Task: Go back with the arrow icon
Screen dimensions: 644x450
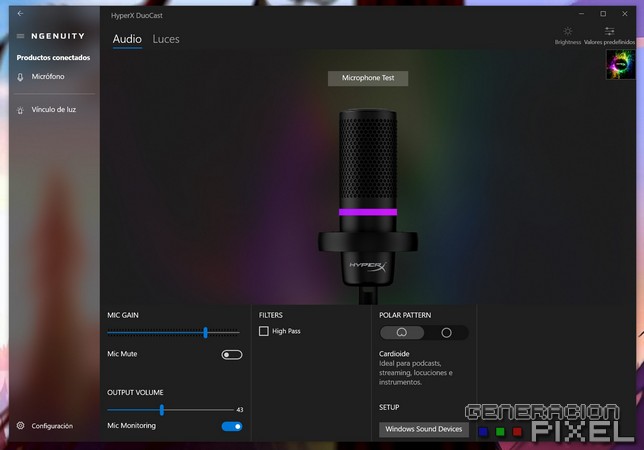Action: pyautogui.click(x=20, y=14)
